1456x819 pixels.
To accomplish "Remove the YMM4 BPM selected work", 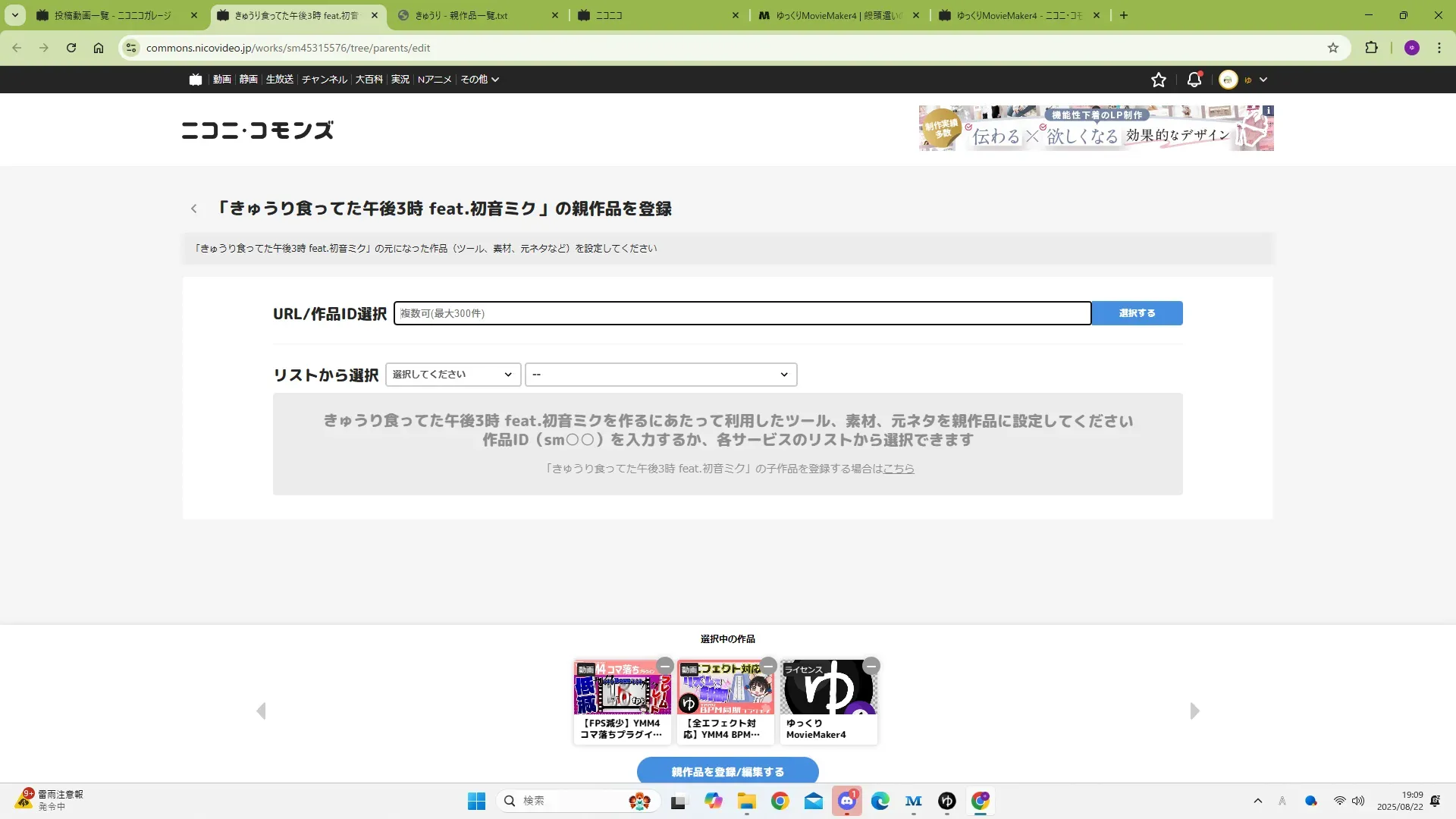I will tap(768, 666).
